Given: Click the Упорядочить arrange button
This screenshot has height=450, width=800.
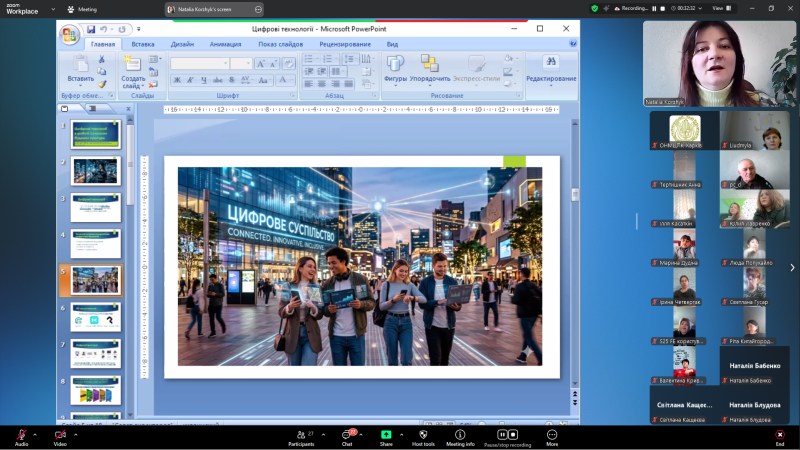Looking at the screenshot, I should tap(429, 68).
